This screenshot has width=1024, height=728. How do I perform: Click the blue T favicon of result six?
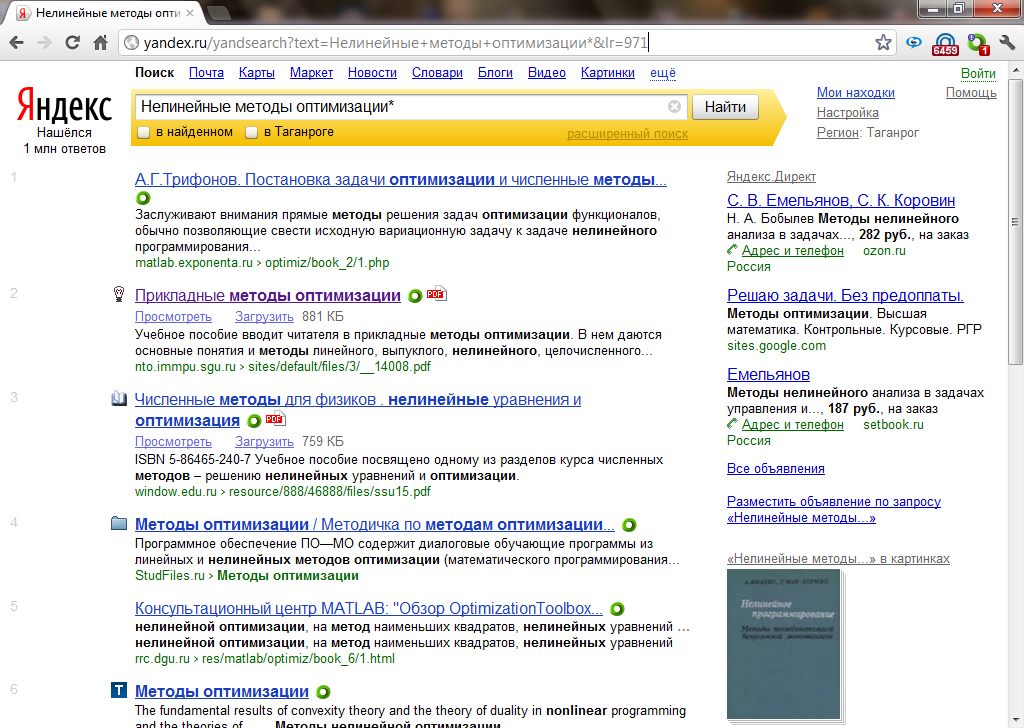click(x=119, y=690)
